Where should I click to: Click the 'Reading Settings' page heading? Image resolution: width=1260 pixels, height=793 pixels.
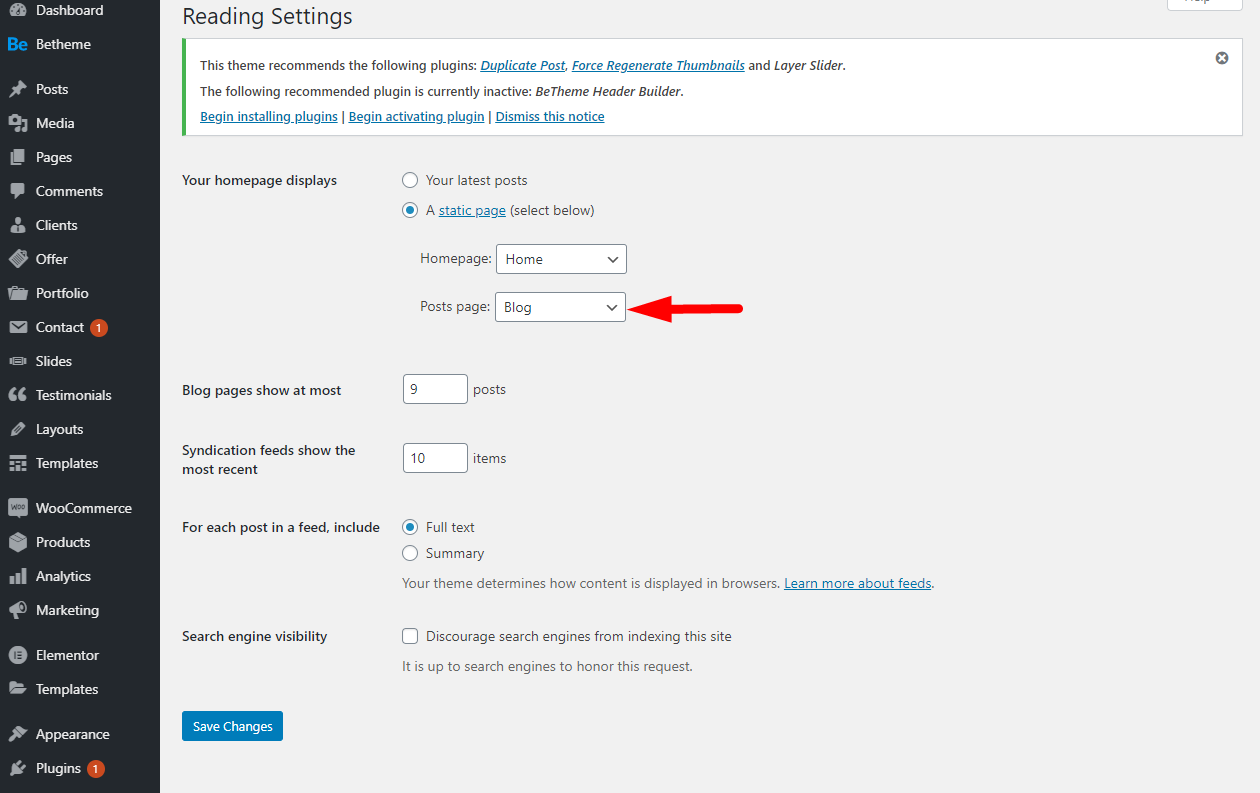(267, 17)
